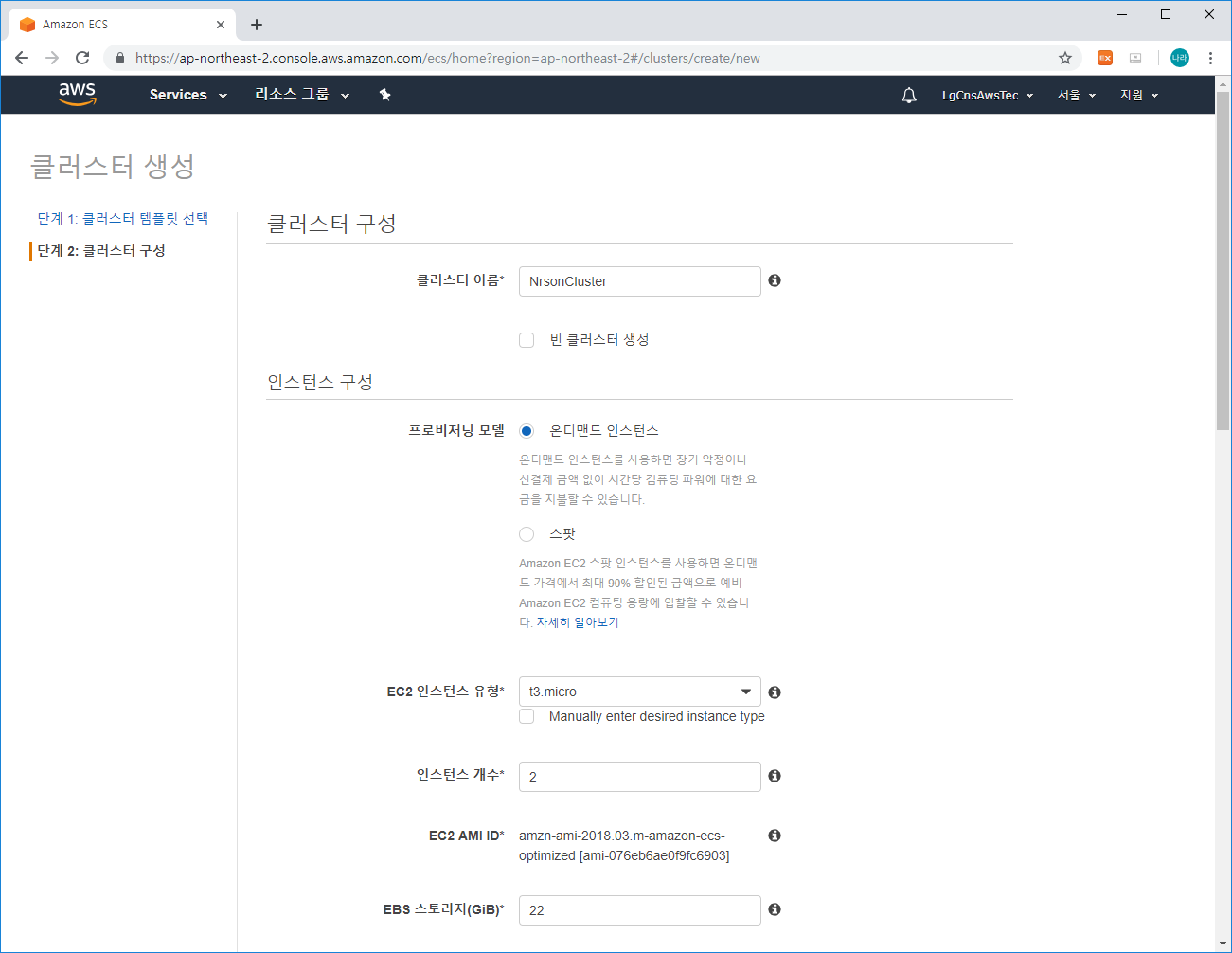Screen dimensions: 1232x953
Task: Close the Amazon ECS browser tab
Action: [x=221, y=25]
